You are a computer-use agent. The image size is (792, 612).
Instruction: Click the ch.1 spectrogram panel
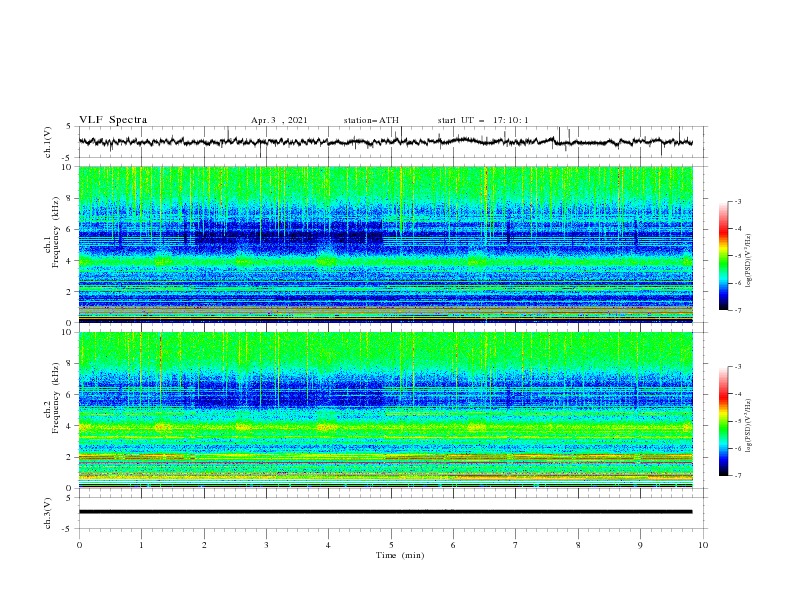[x=385, y=244]
